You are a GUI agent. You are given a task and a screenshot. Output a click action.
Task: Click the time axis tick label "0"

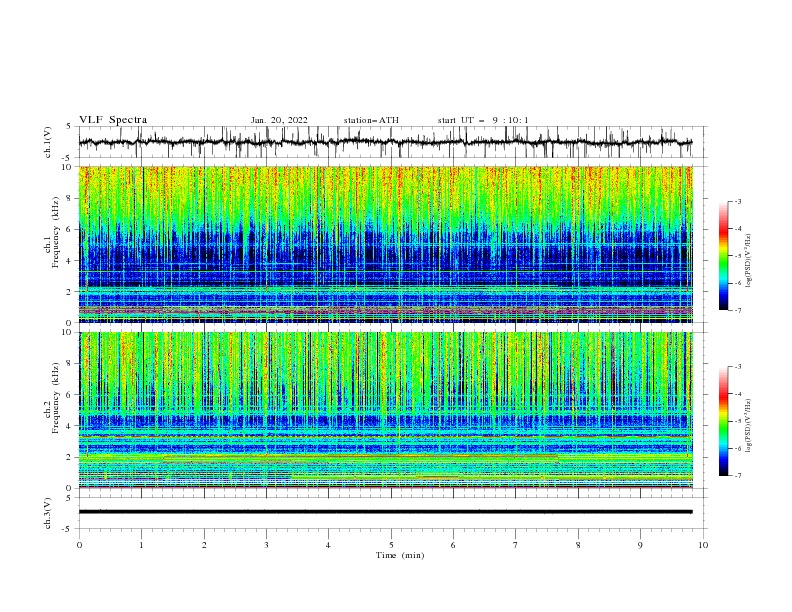pos(79,545)
